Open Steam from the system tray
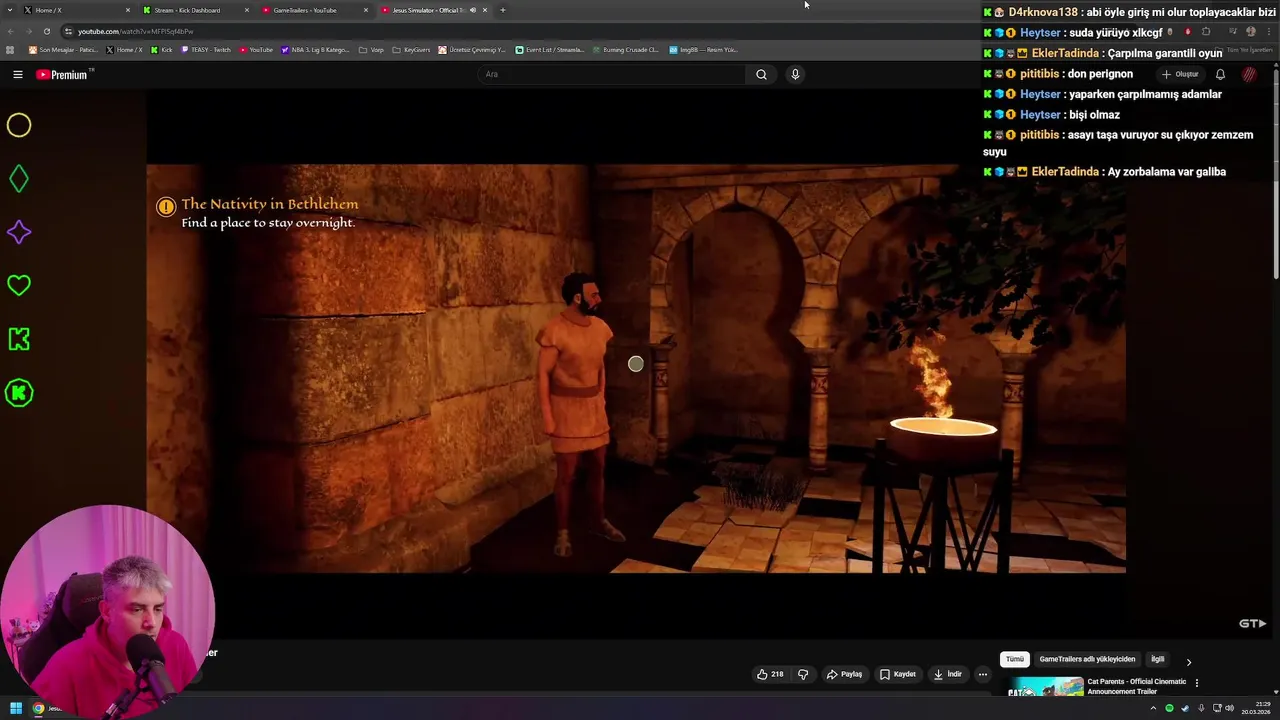This screenshot has height=720, width=1280. tap(1185, 708)
